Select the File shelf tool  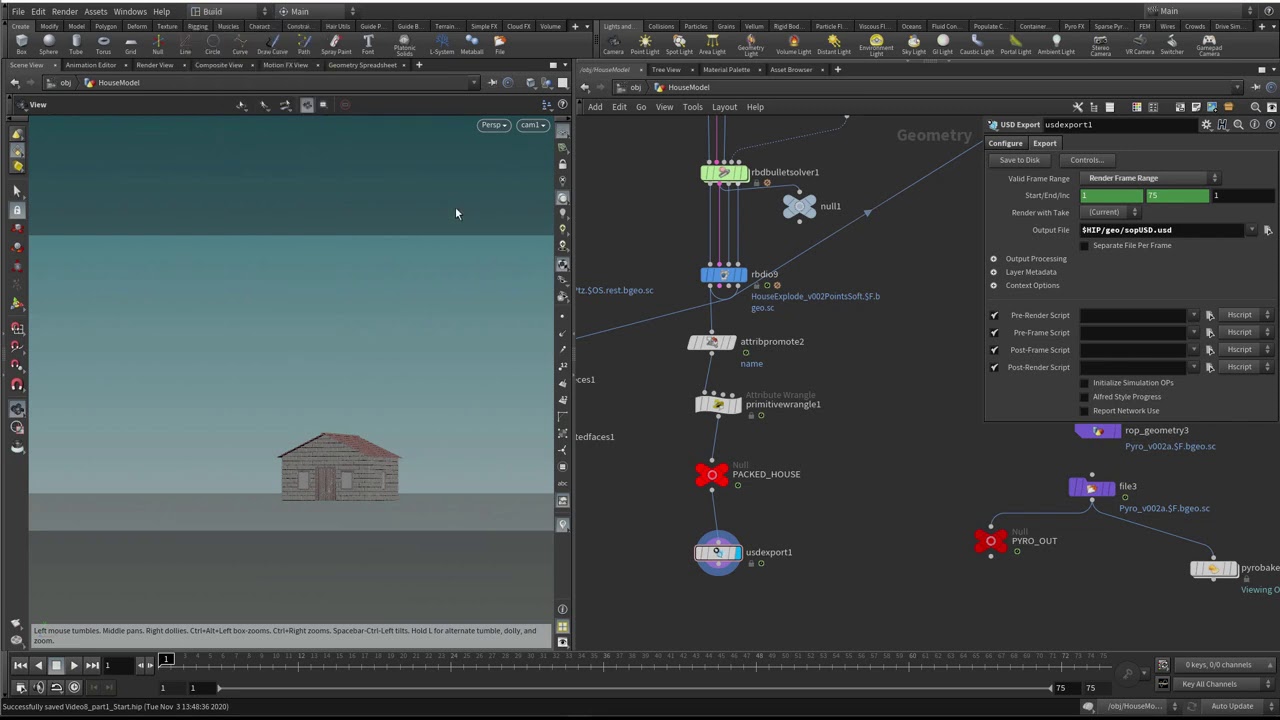point(500,45)
